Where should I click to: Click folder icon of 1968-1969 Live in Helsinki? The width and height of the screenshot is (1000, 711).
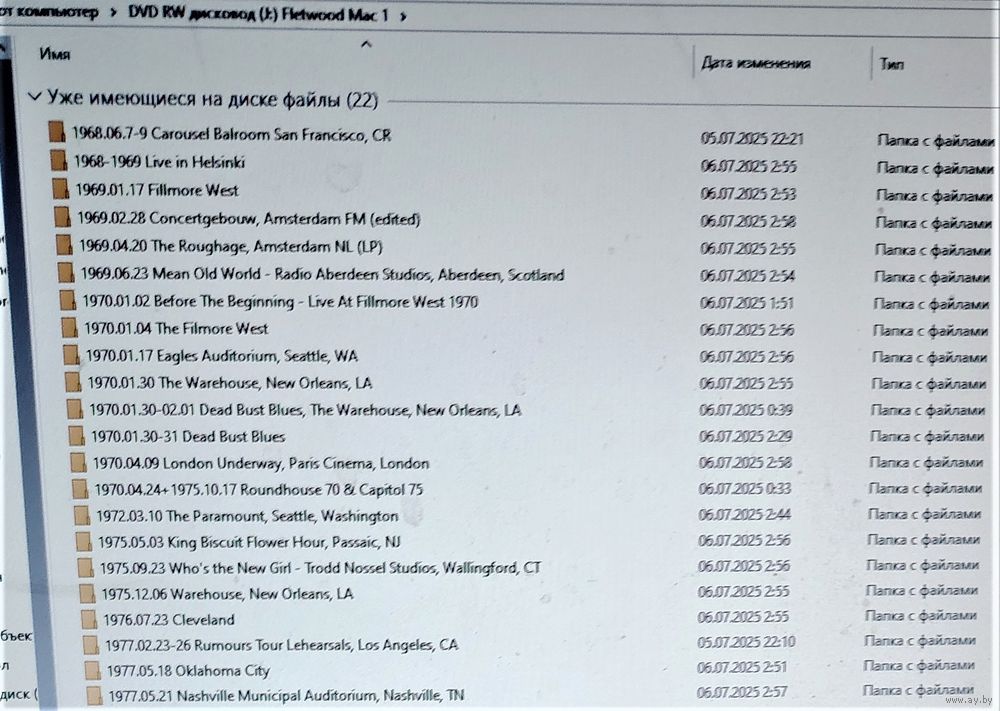59,160
